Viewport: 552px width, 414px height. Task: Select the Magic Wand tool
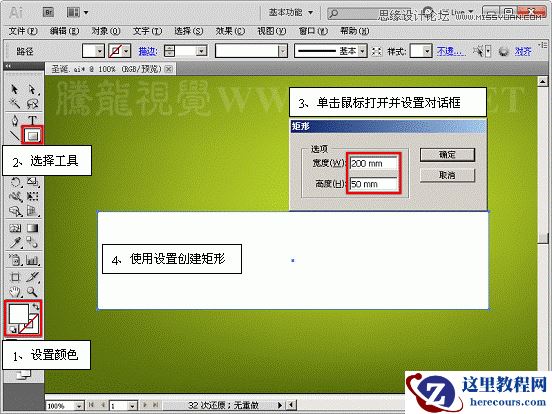14,104
